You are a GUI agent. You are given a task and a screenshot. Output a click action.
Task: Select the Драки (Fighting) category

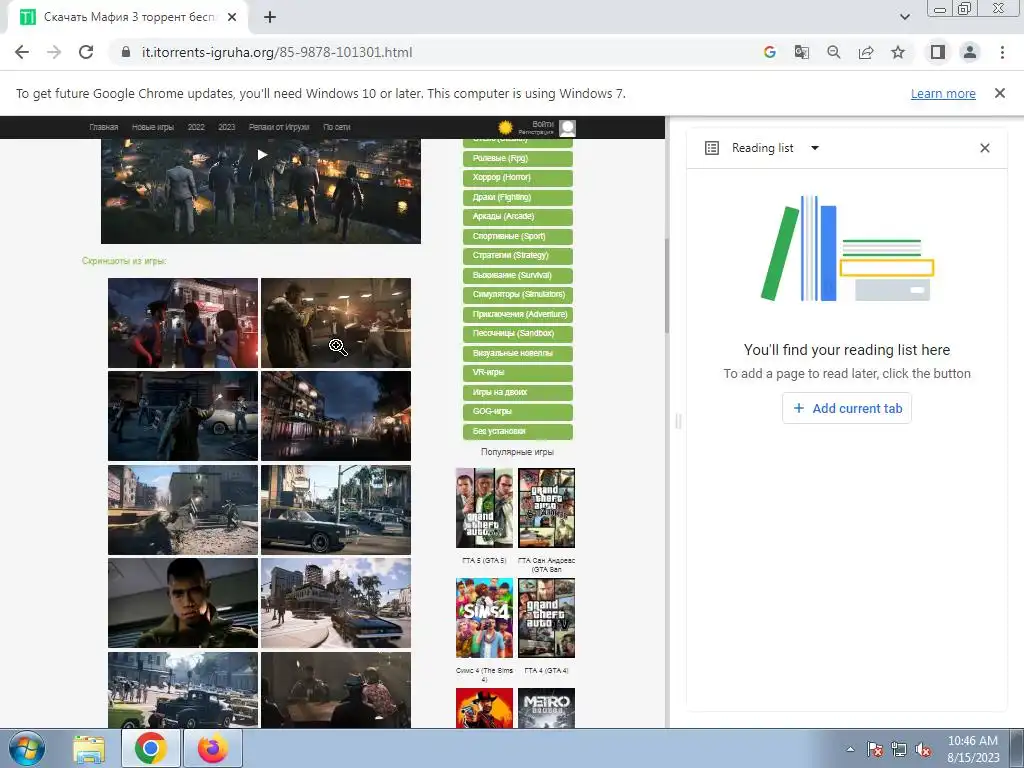pyautogui.click(x=518, y=197)
